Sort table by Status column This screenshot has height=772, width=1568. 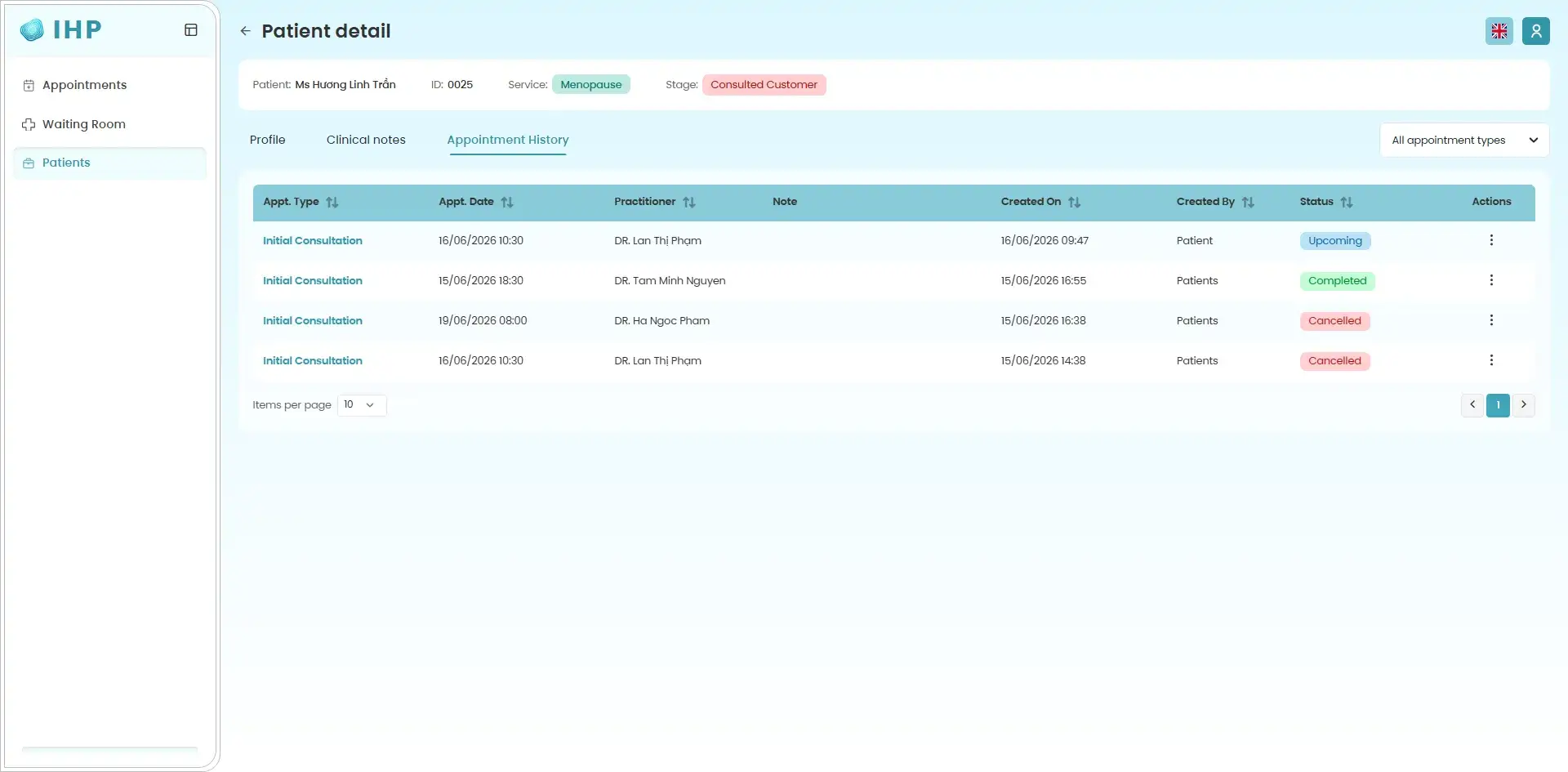(1347, 202)
